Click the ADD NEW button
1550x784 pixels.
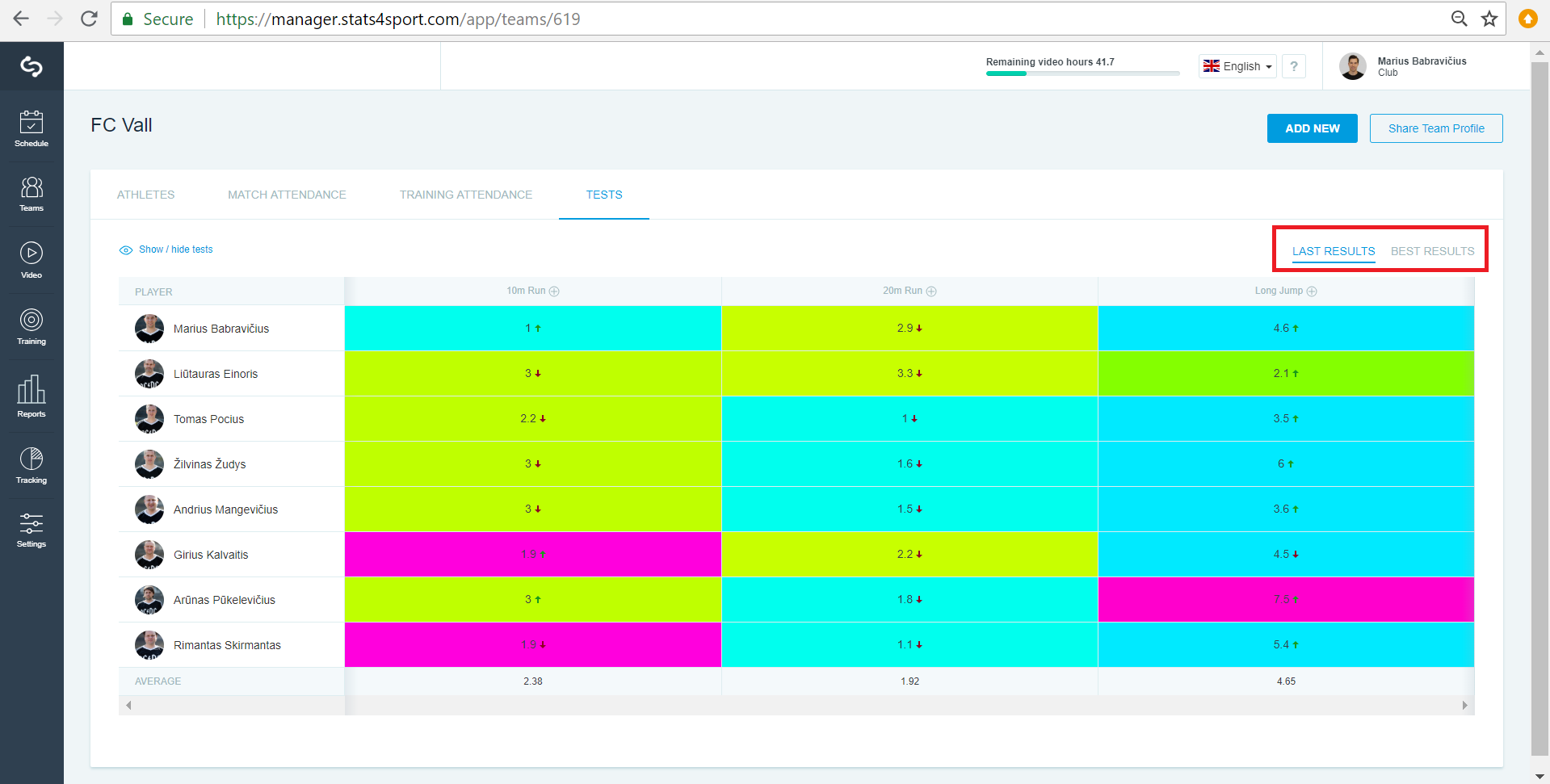coord(1312,128)
